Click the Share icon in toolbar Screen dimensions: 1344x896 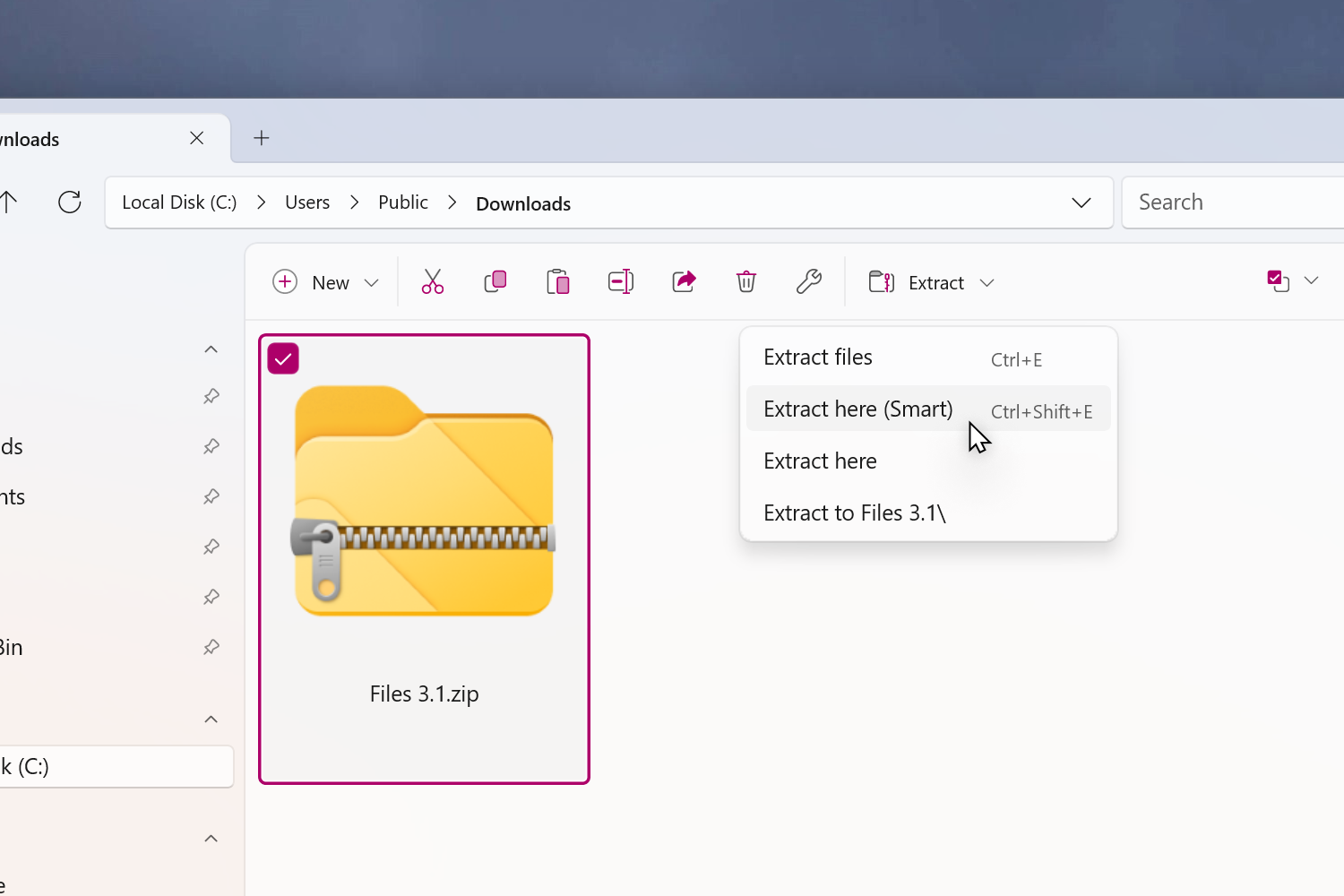[x=684, y=282]
